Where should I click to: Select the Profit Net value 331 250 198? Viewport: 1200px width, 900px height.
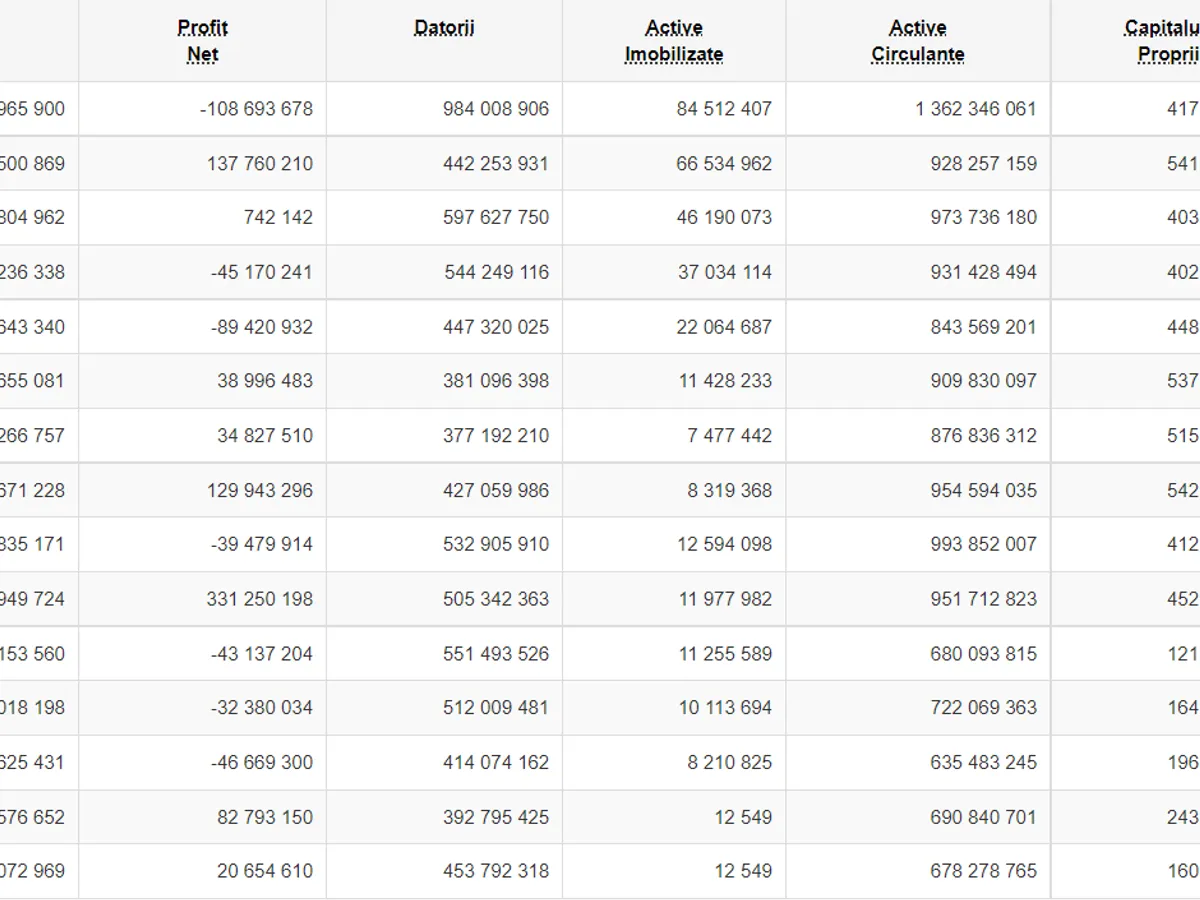coord(260,600)
